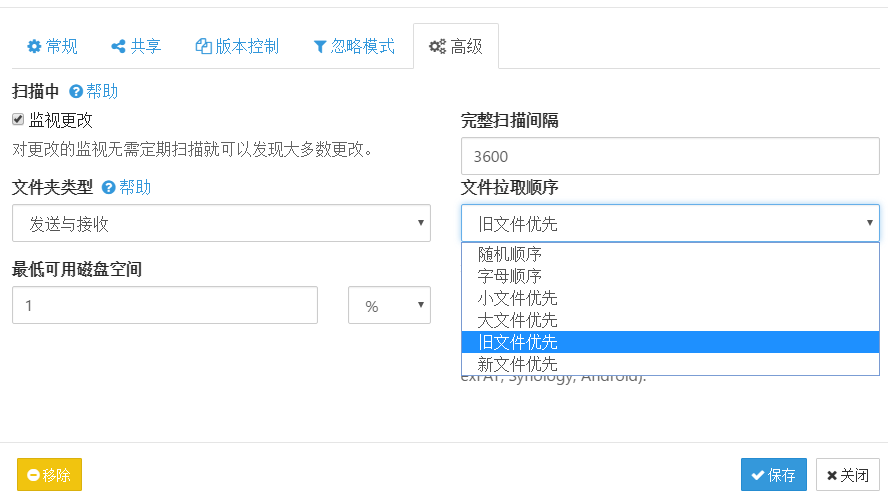The image size is (888, 499).
Task: Select 大文件优先 option
Action: [517, 320]
